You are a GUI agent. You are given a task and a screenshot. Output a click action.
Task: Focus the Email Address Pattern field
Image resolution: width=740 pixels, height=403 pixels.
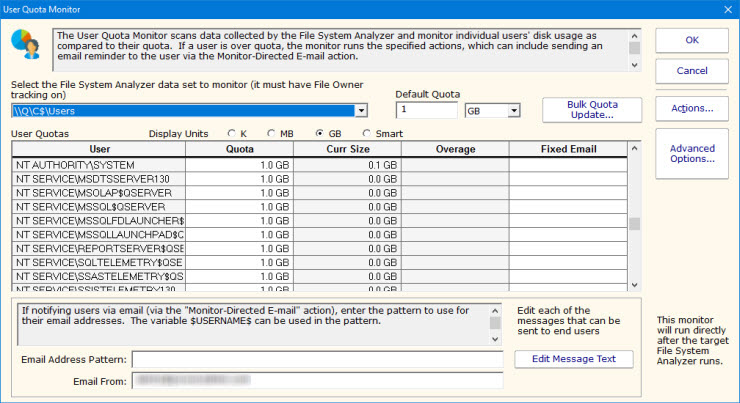(317, 359)
